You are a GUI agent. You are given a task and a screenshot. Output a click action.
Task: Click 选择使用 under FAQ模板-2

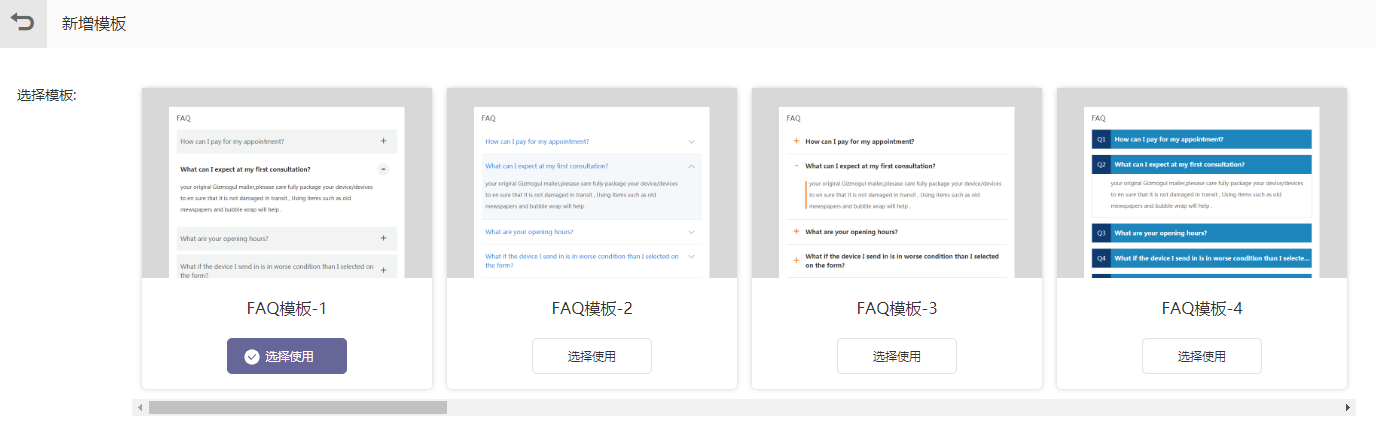pyautogui.click(x=592, y=356)
